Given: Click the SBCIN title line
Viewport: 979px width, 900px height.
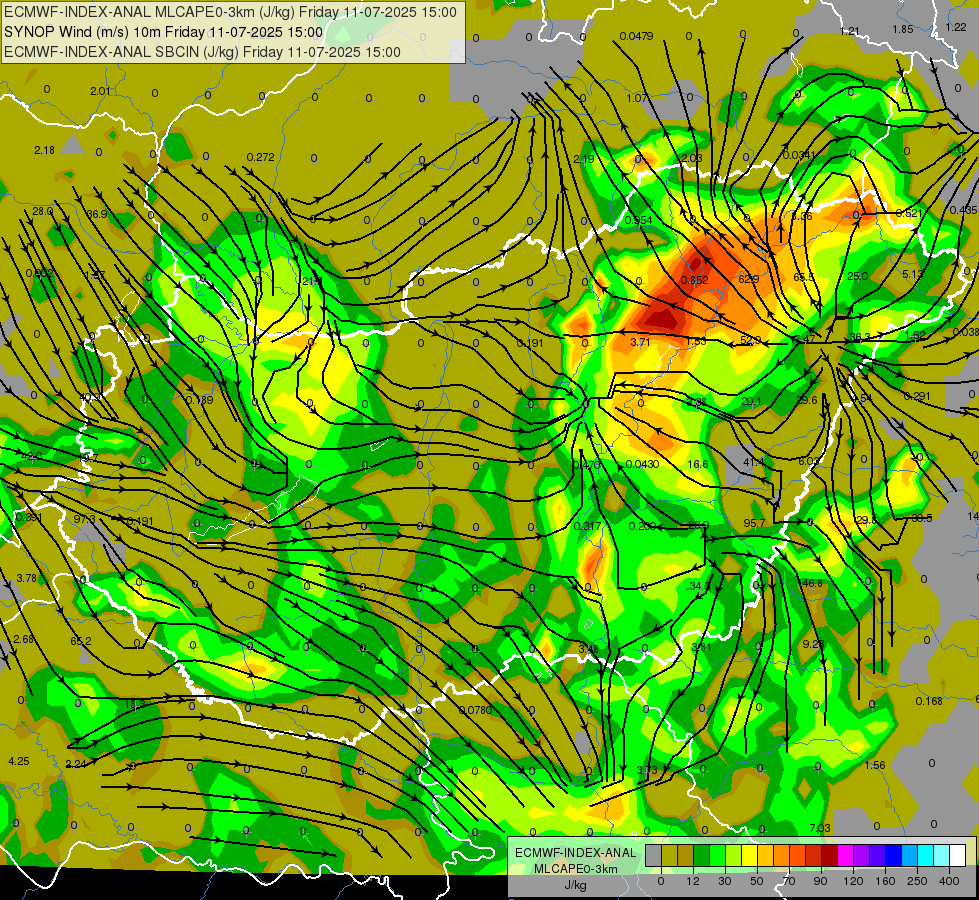Looking at the screenshot, I should click(x=202, y=52).
